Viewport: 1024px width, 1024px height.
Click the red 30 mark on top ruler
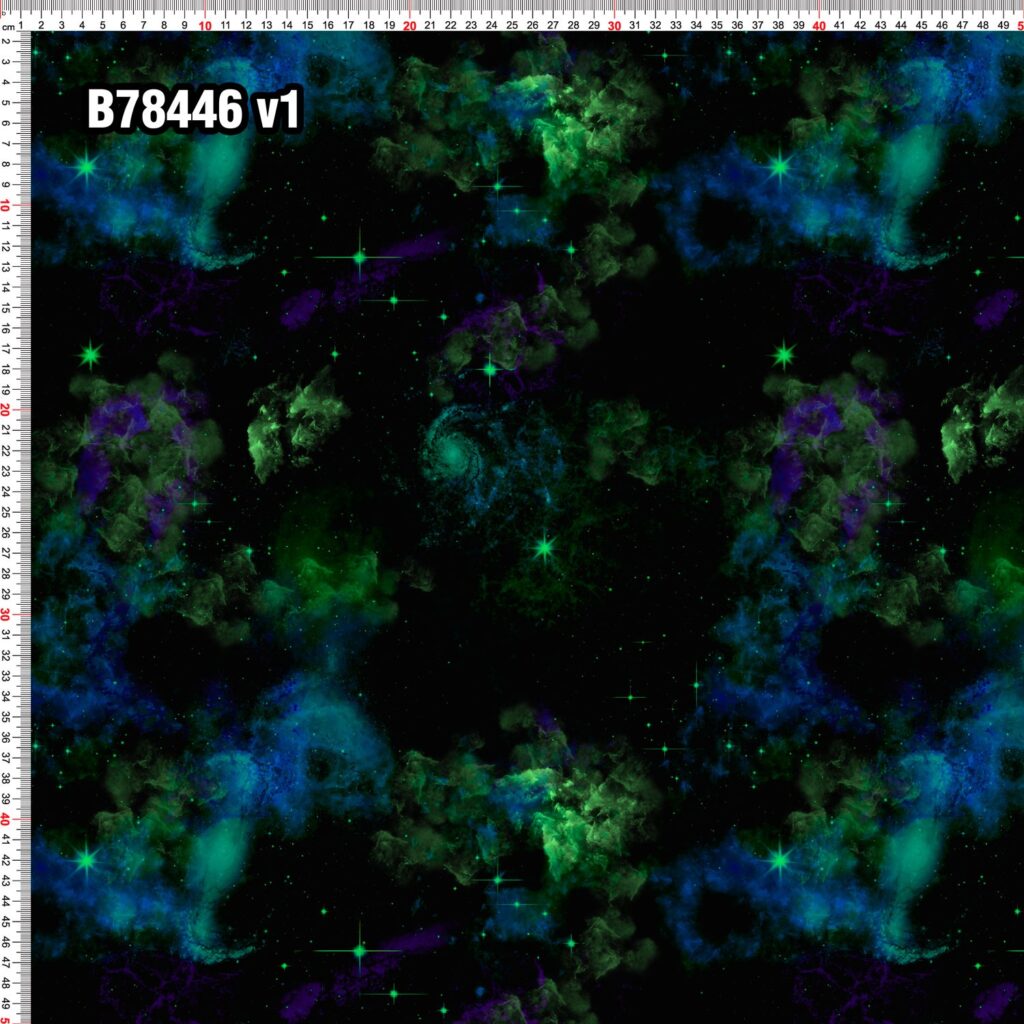[615, 25]
